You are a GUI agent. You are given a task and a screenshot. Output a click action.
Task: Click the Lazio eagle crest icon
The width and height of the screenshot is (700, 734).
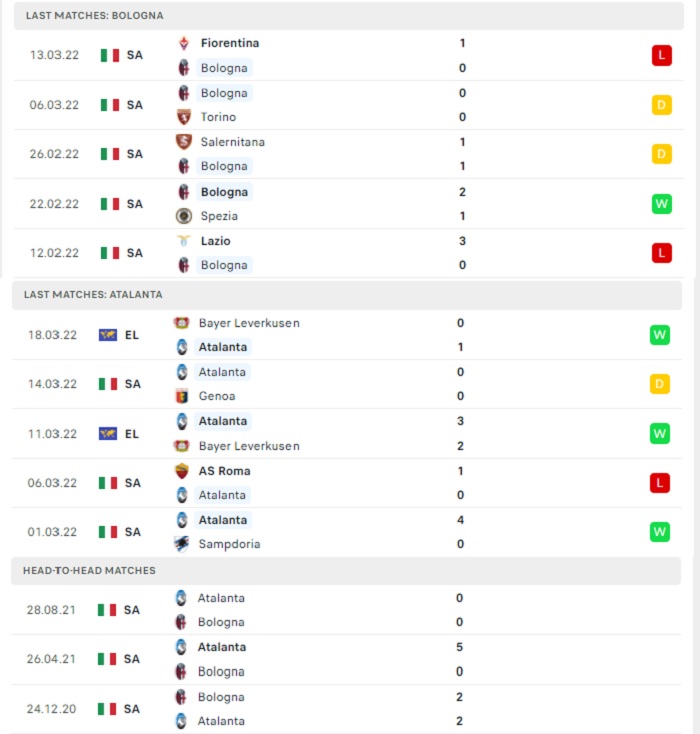184,241
